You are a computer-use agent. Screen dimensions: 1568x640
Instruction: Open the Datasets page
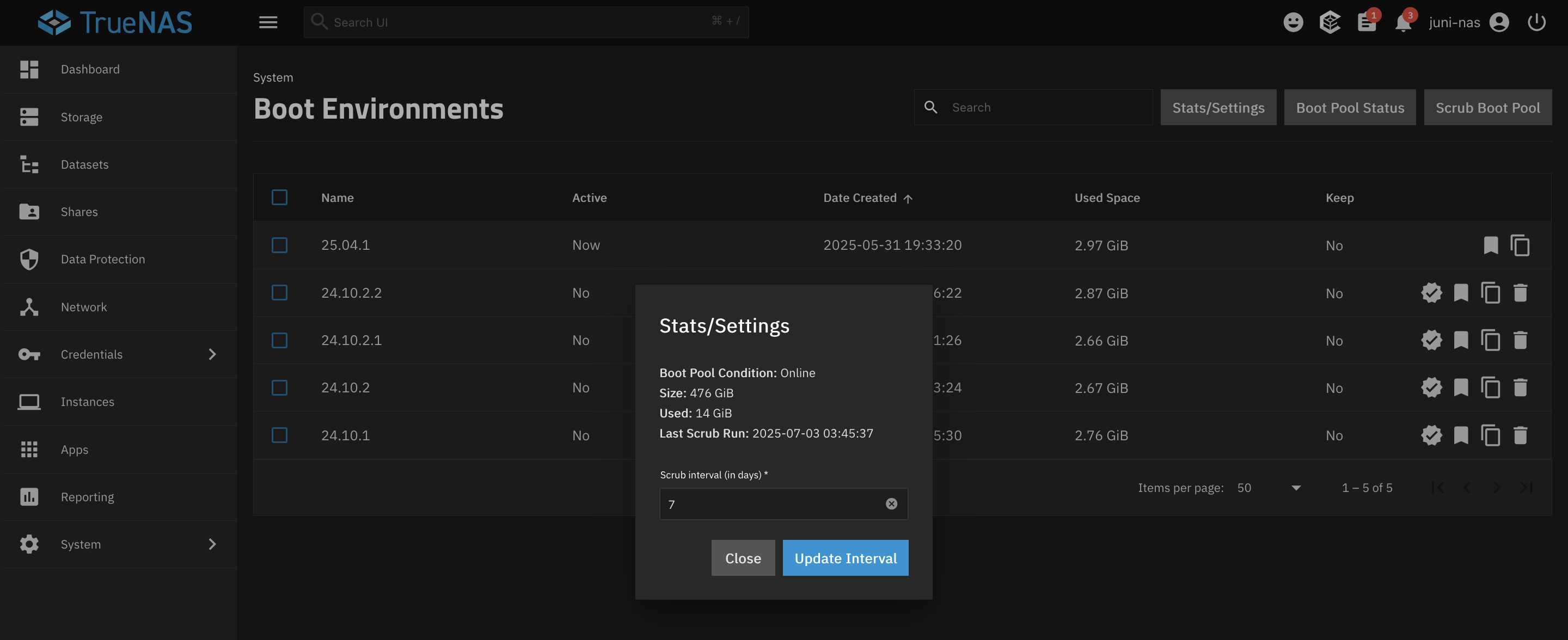(x=119, y=164)
